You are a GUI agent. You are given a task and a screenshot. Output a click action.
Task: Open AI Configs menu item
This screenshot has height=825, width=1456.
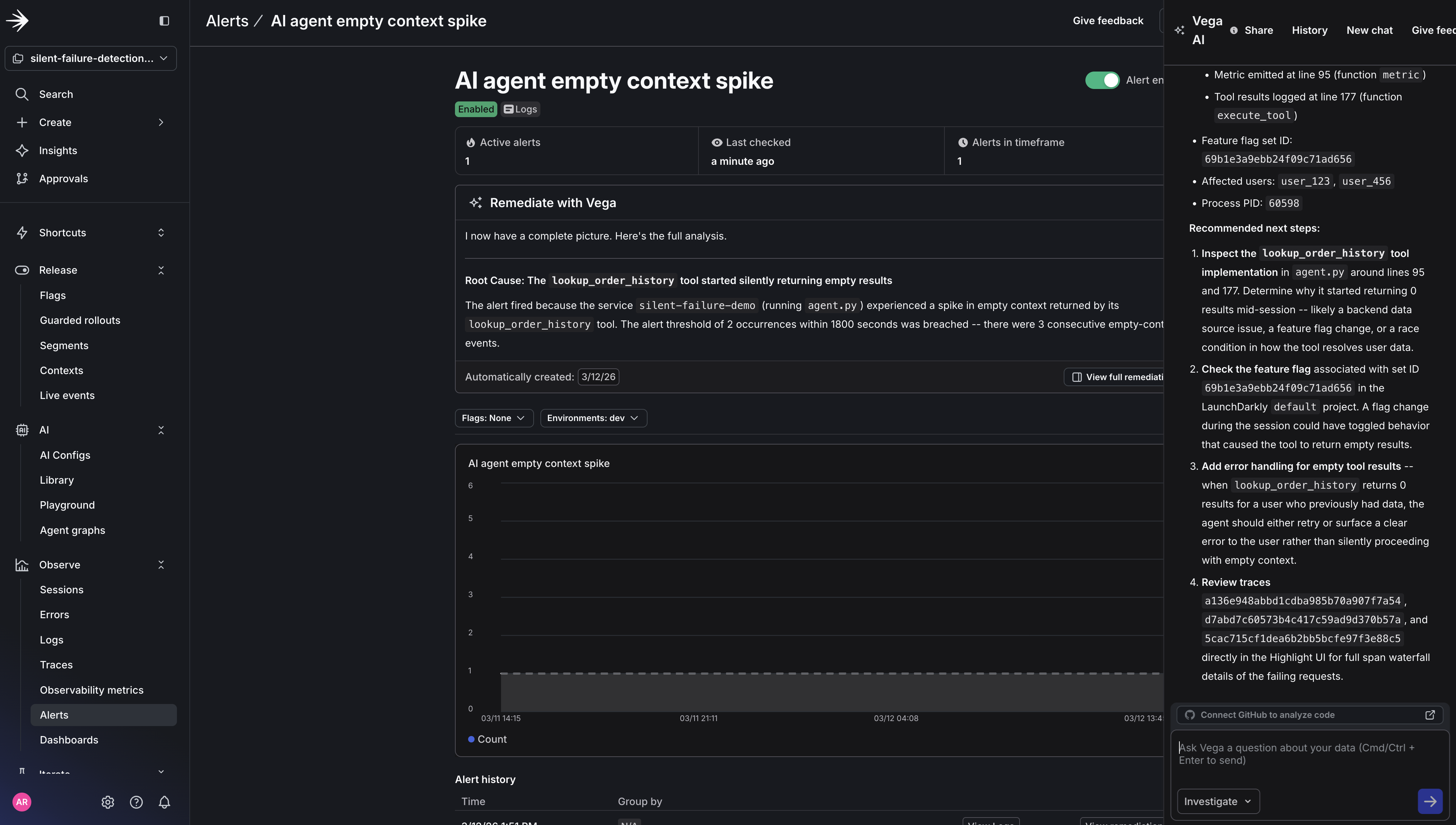coord(64,455)
